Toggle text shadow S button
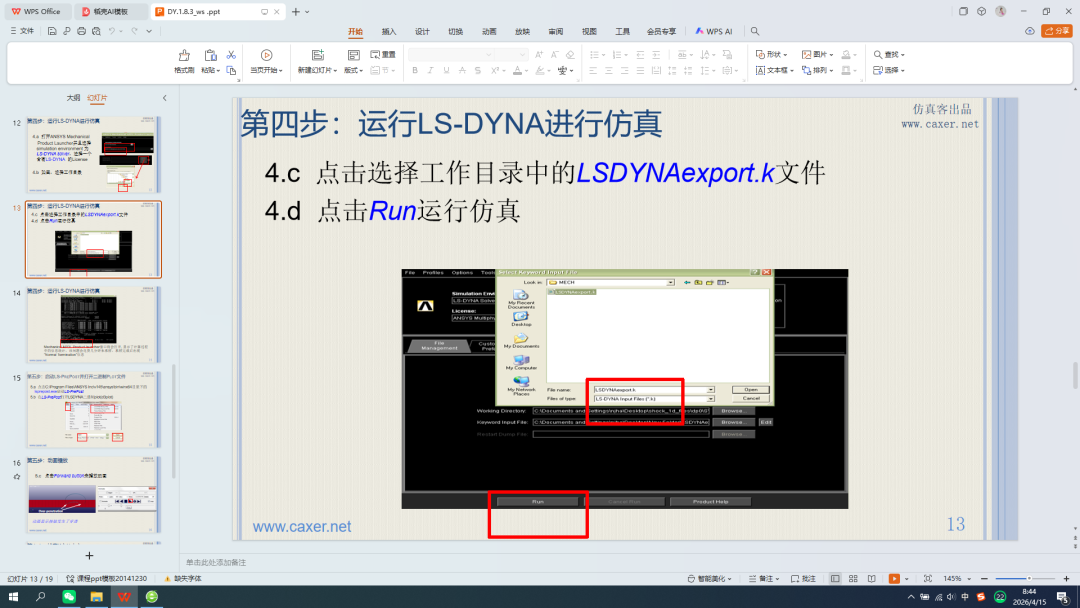The width and height of the screenshot is (1080, 608). pyautogui.click(x=478, y=70)
